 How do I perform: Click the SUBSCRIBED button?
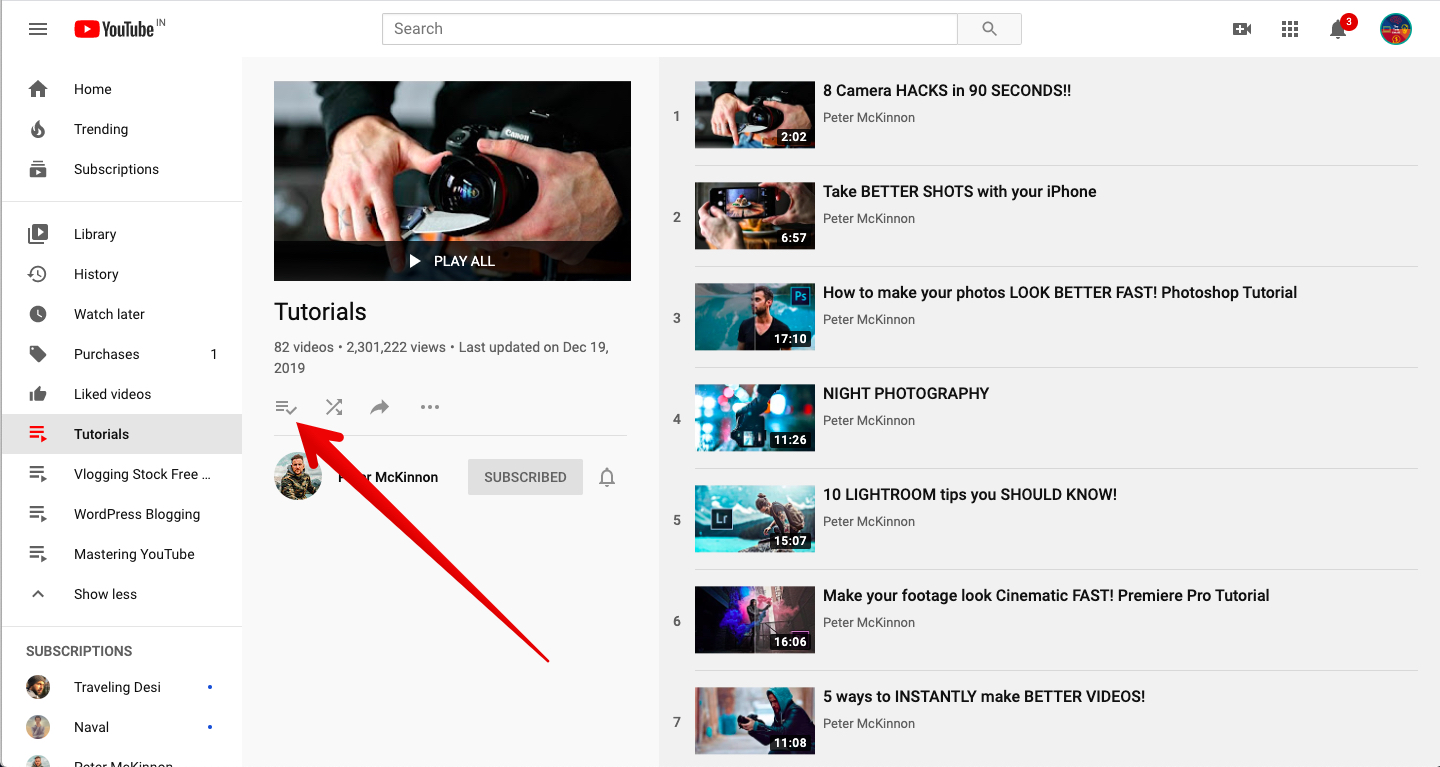click(525, 477)
